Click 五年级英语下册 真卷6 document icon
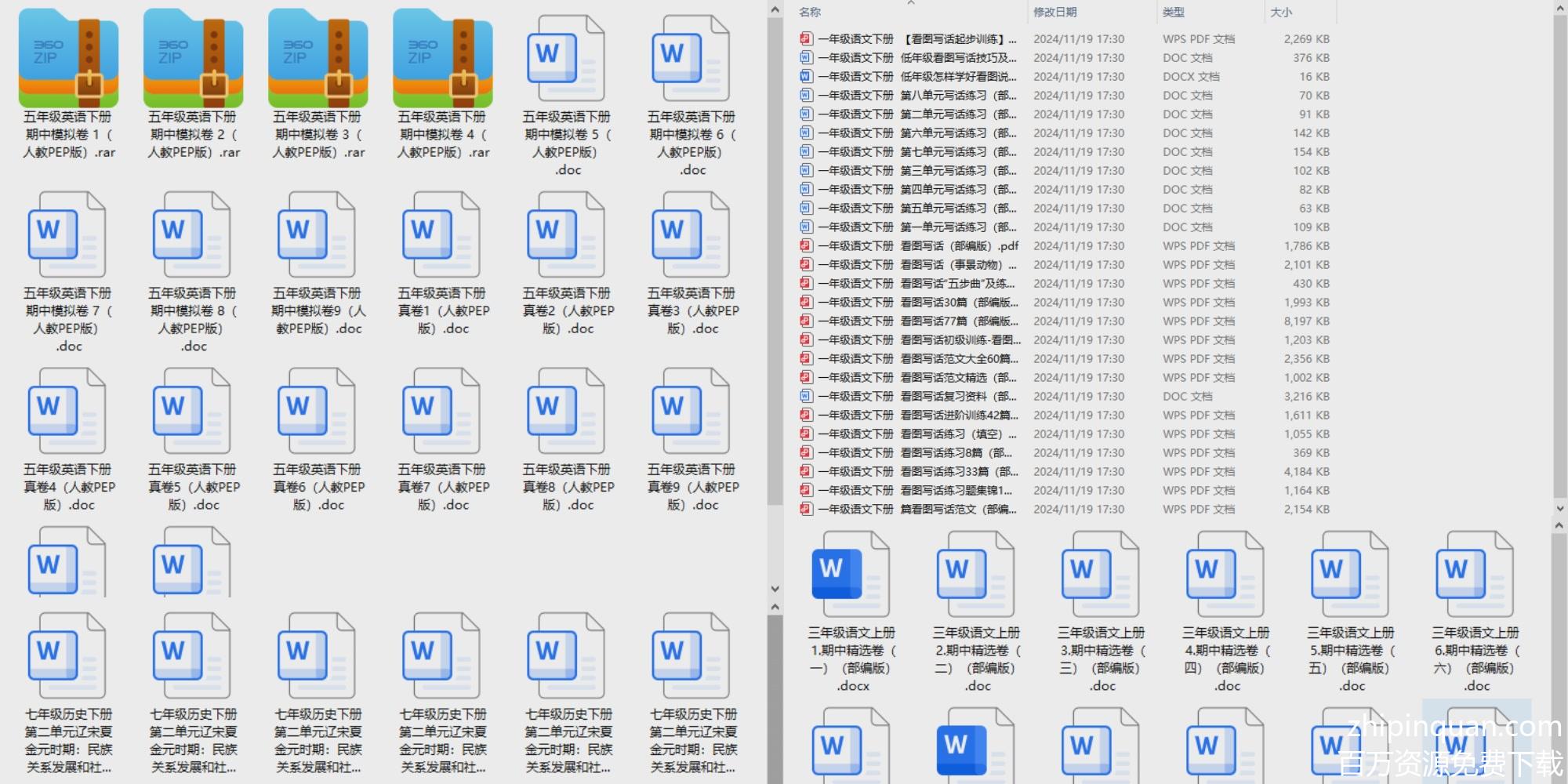This screenshot has height=784, width=1568. coord(318,412)
